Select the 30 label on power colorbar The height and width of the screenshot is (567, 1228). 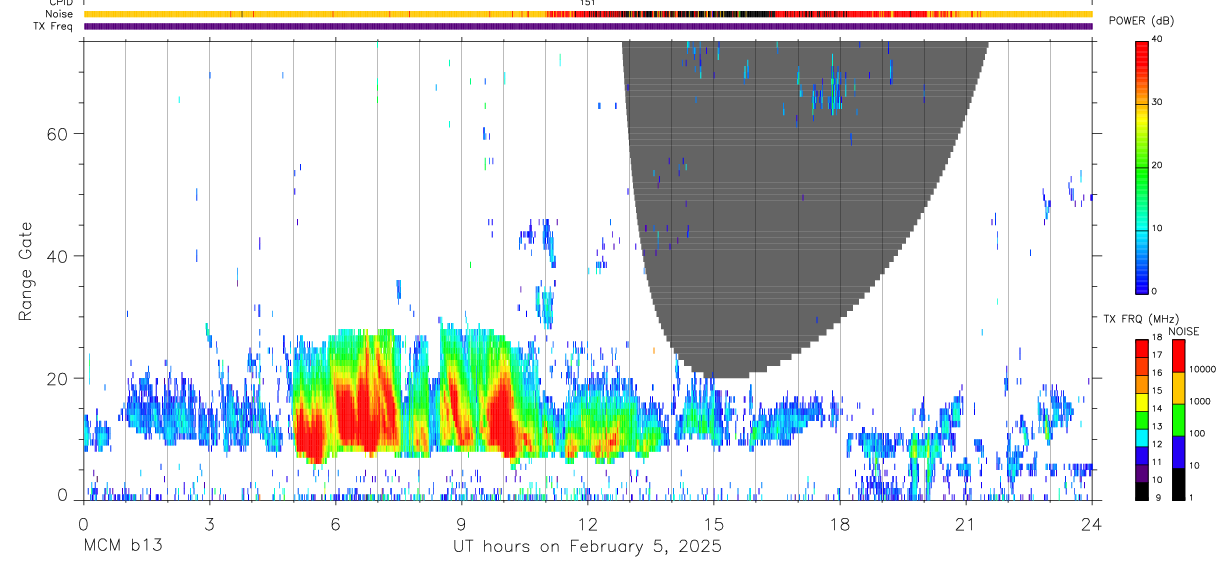(1158, 102)
